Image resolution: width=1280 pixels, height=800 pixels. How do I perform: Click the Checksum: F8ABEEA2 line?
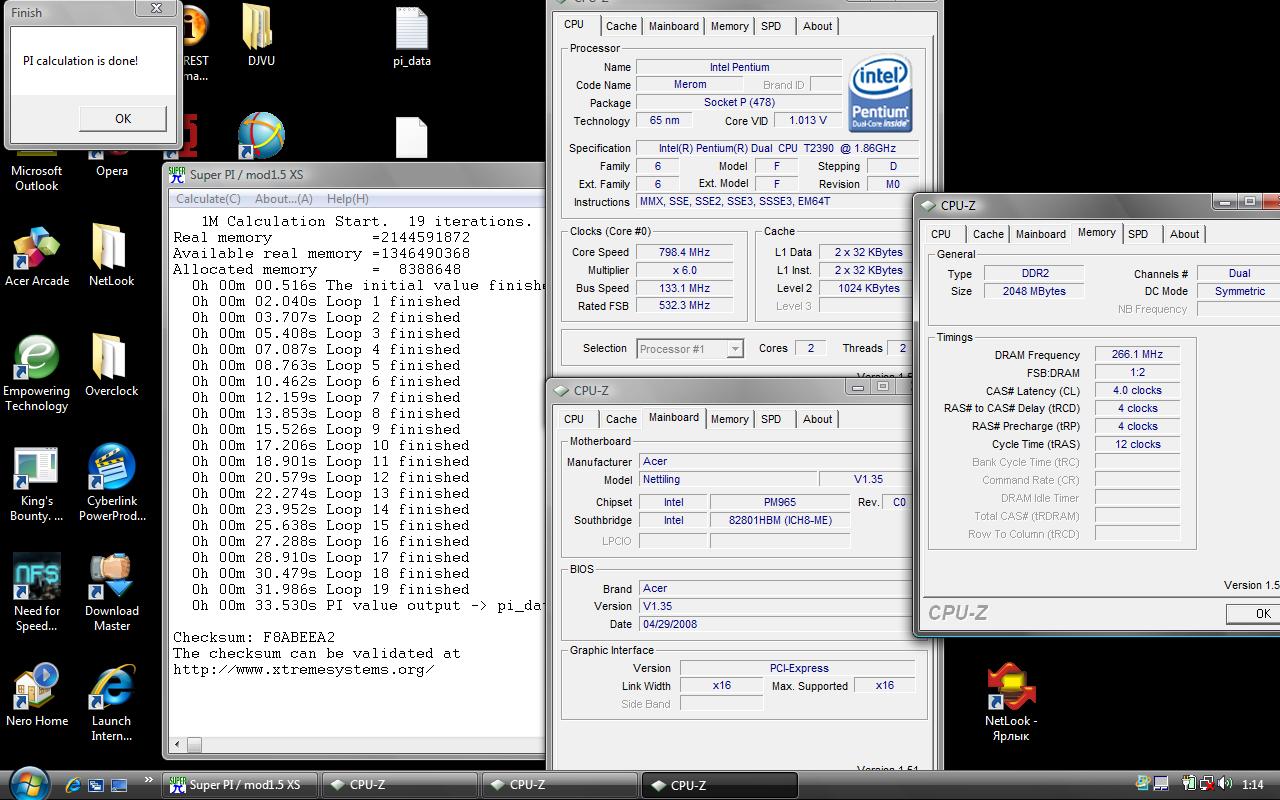254,637
